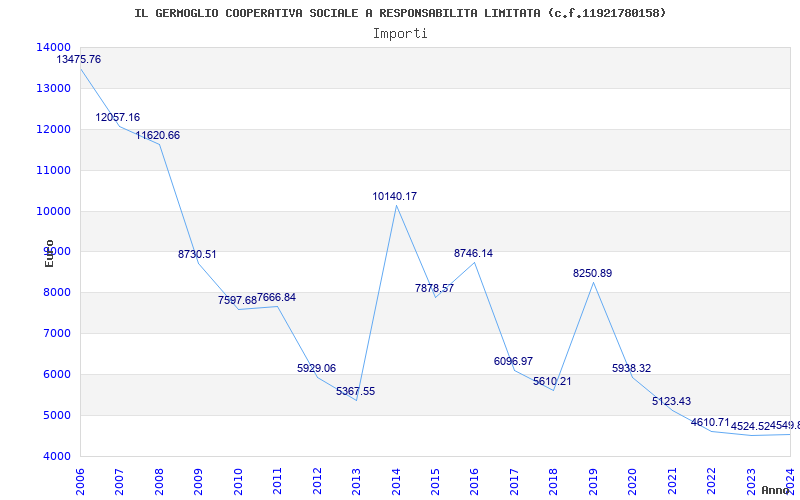This screenshot has width=800, height=500.
Task: Click the 2012 year axis label
Action: pos(317,480)
